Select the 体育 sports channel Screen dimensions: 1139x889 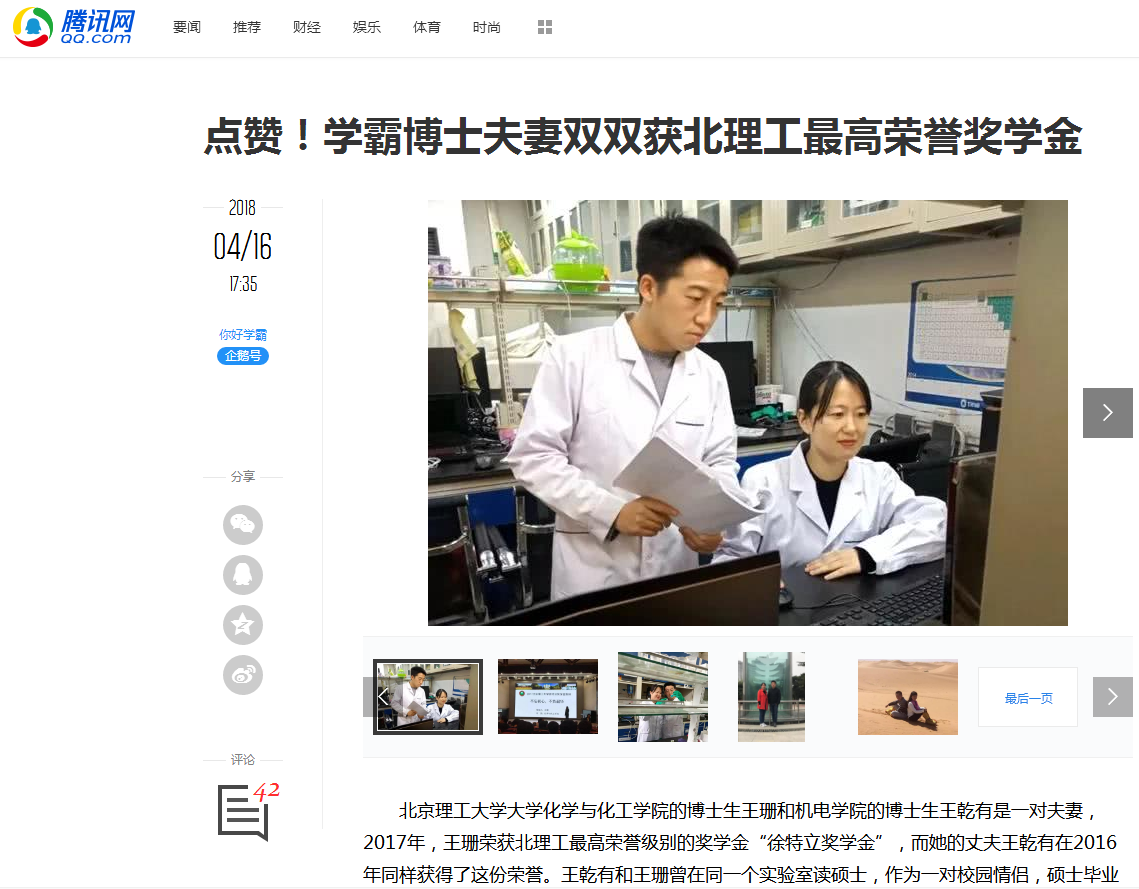point(427,27)
